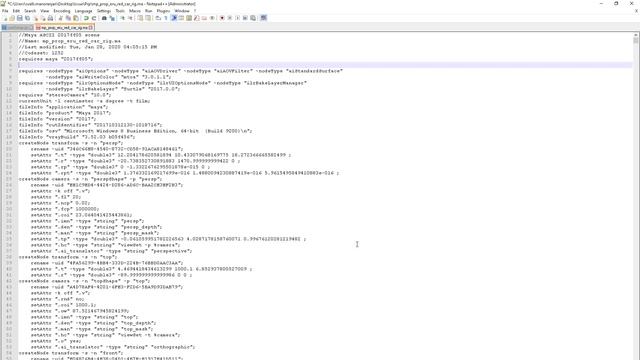Viewport: 640px width, 360px height.
Task: Open the ? help menu
Action: [195, 11]
